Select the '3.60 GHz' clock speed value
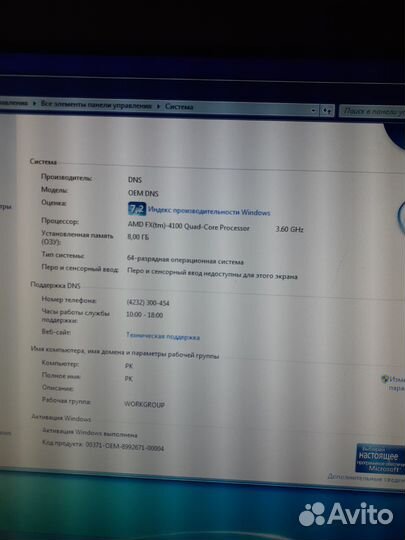The height and width of the screenshot is (540, 405). [x=289, y=229]
